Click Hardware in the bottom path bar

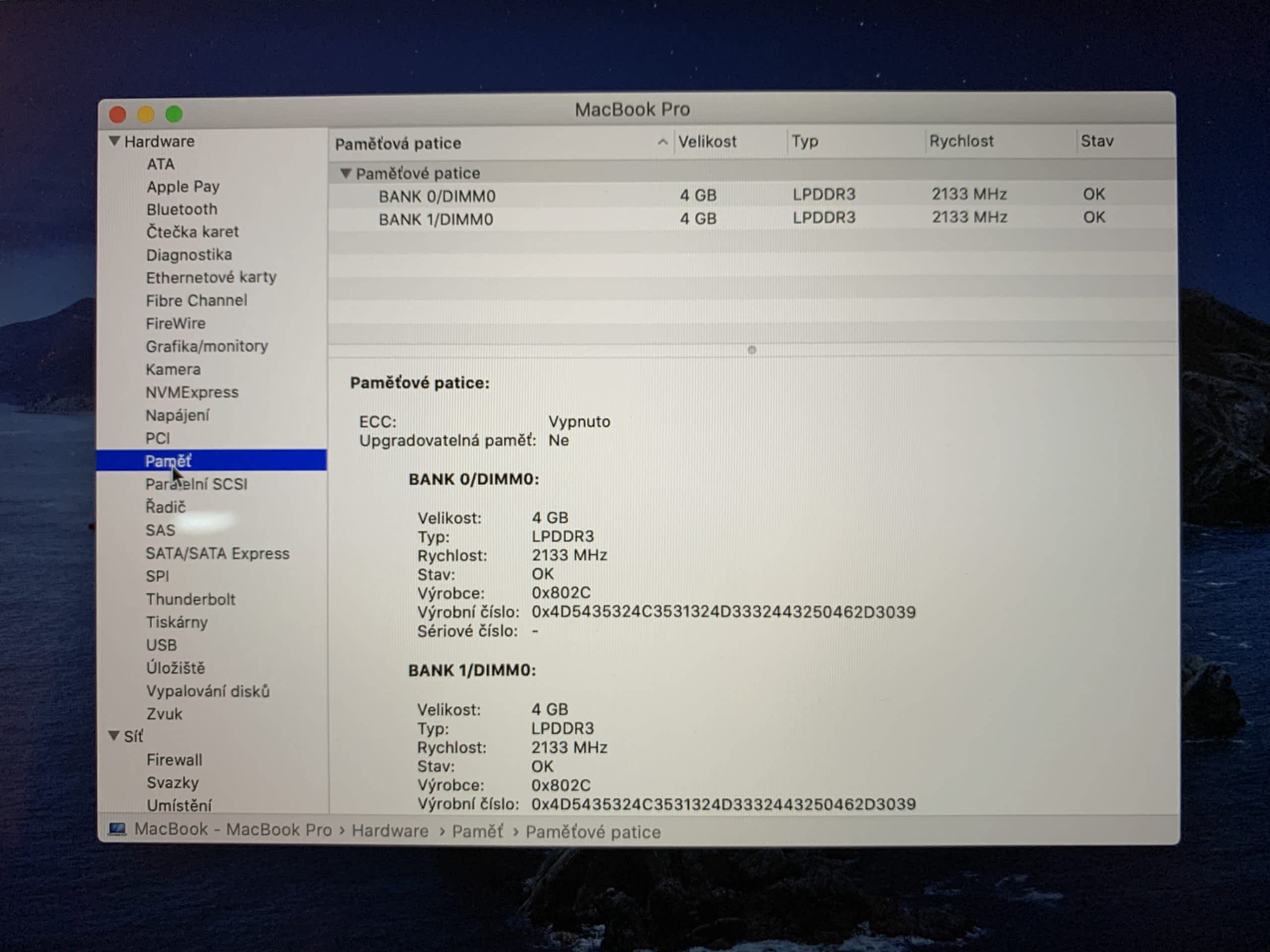point(390,831)
